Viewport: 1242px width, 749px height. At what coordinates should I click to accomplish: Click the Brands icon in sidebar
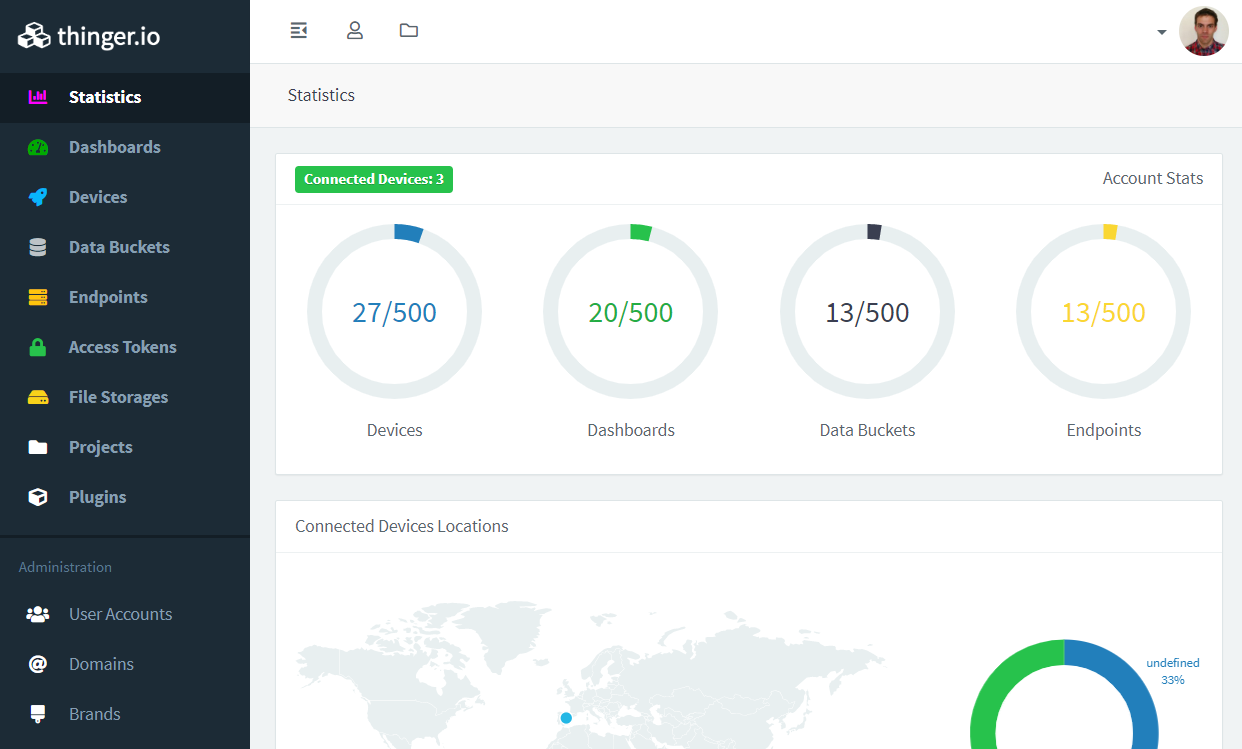(38, 714)
